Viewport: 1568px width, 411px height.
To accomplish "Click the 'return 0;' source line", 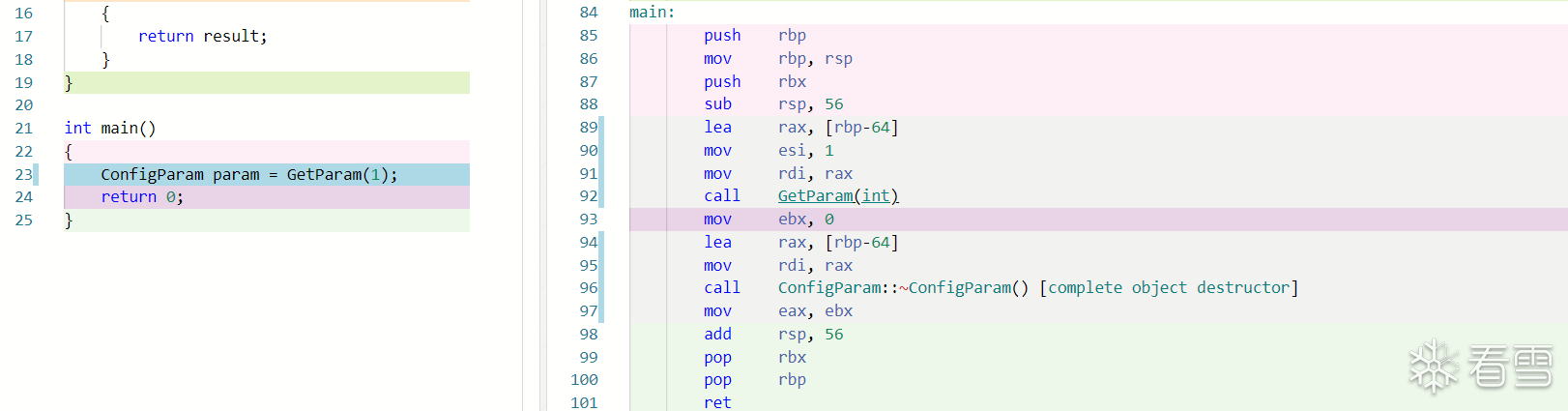I will coord(141,197).
